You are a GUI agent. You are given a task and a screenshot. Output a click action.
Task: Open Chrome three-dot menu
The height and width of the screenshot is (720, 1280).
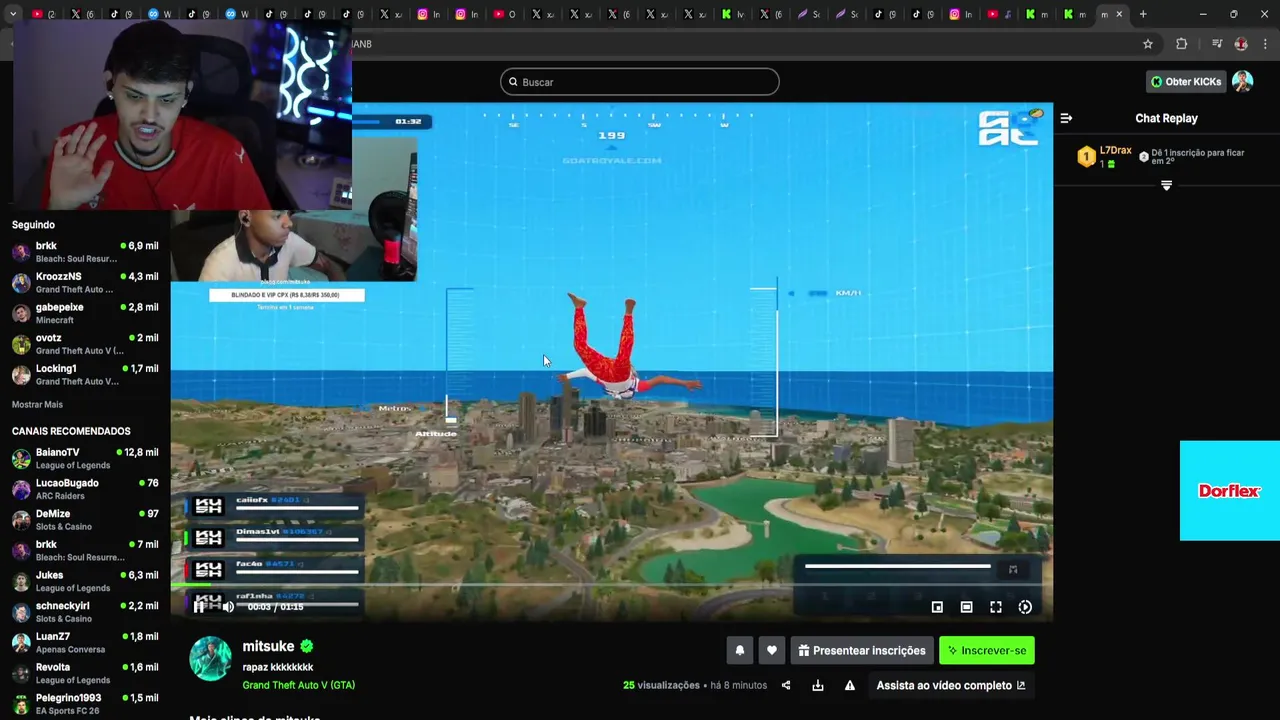point(1266,44)
